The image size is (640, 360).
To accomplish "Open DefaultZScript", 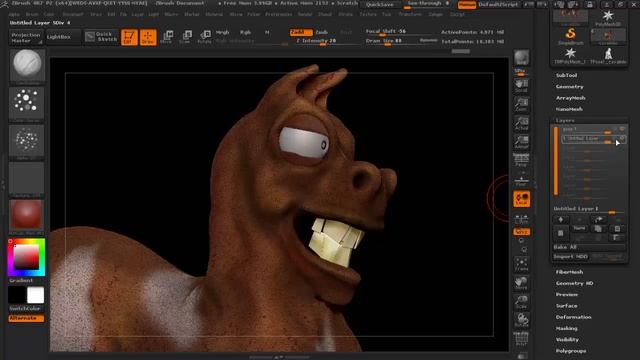I will tap(498, 4).
